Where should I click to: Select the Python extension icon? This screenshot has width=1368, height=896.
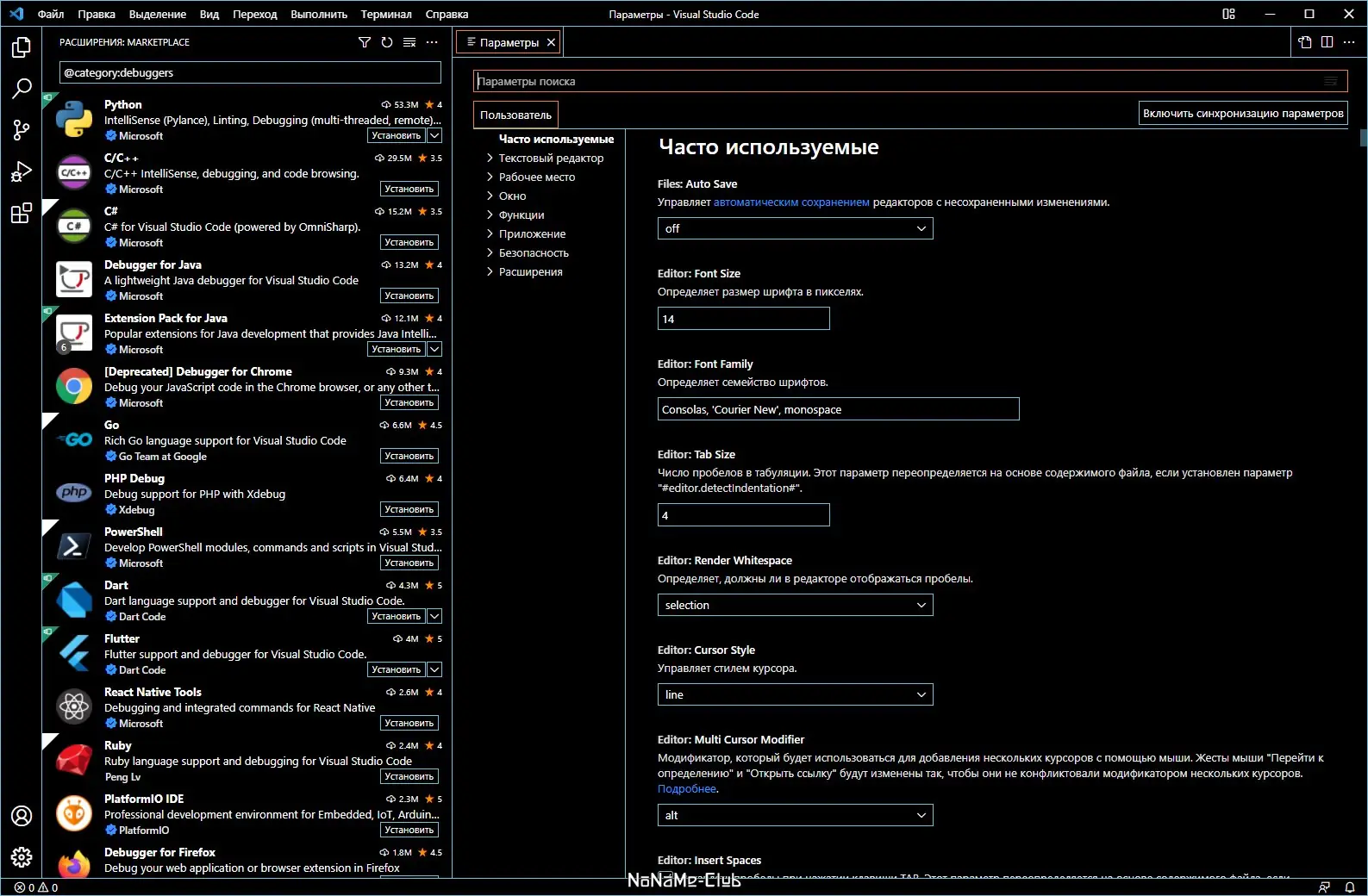(x=74, y=120)
